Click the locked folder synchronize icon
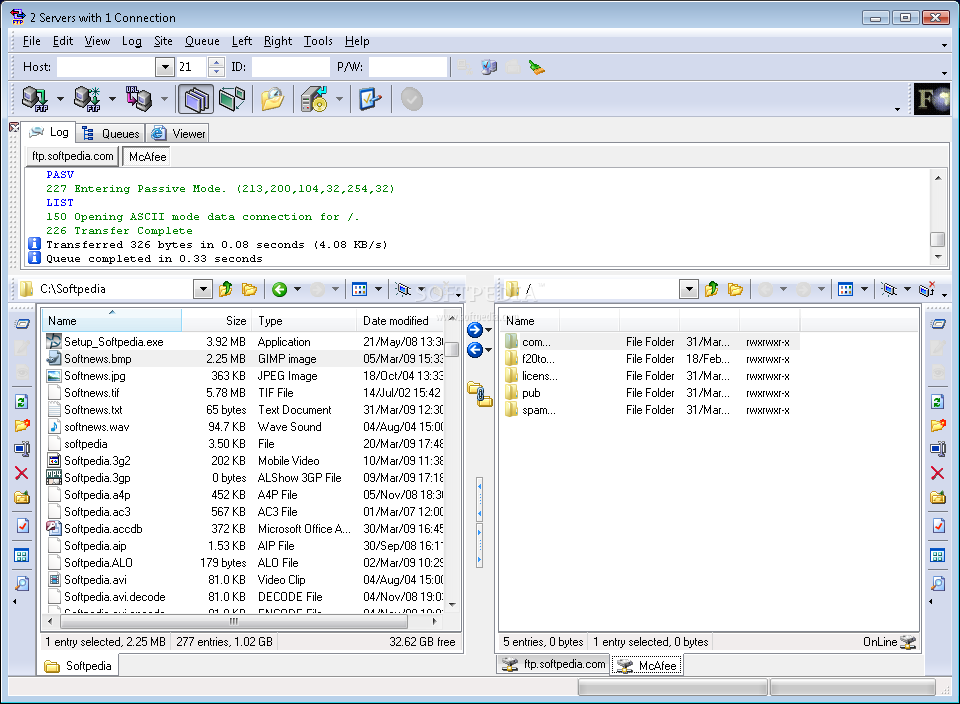The height and width of the screenshot is (704, 960). point(480,394)
